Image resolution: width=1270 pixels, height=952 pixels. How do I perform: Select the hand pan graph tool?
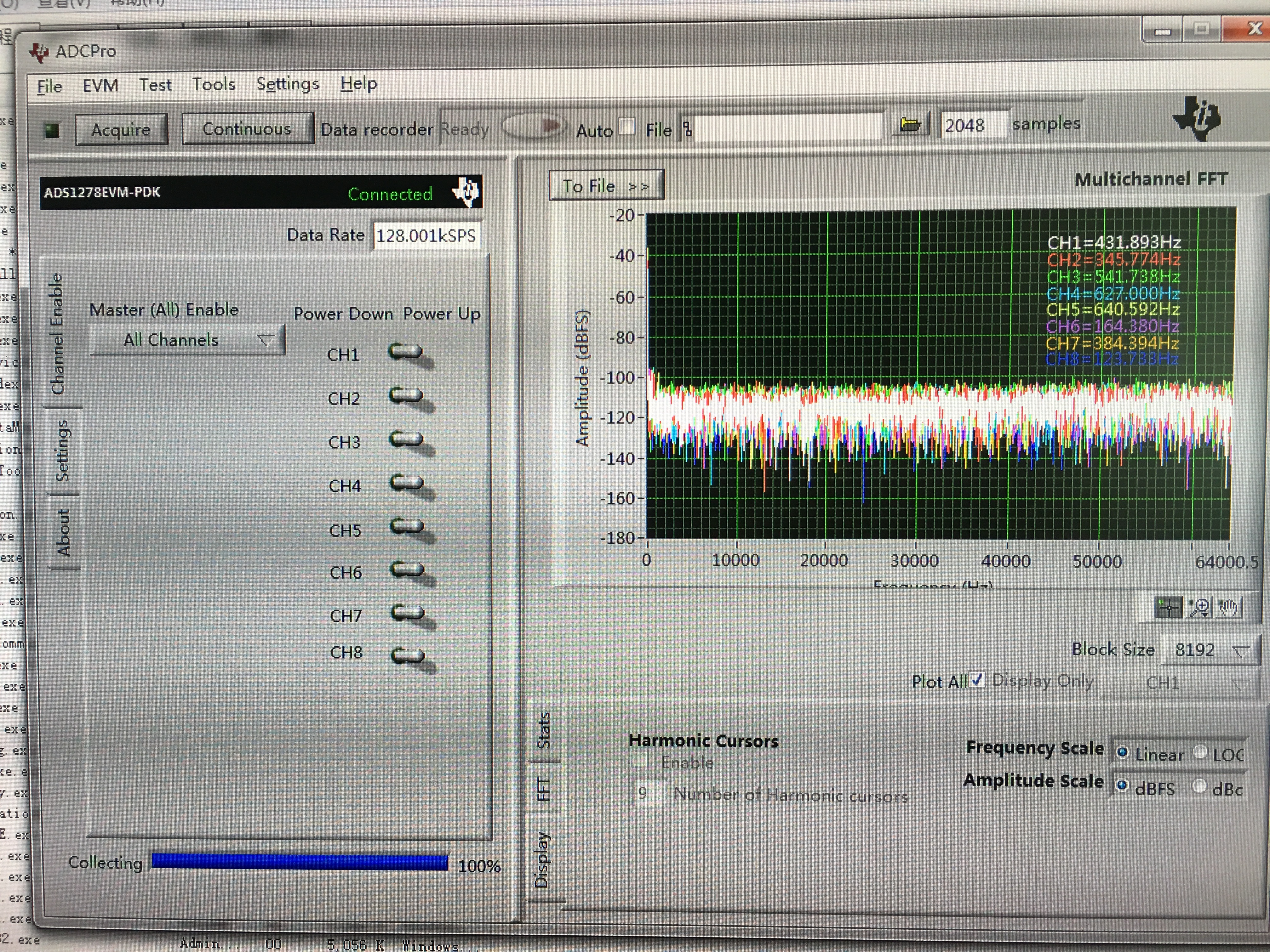pyautogui.click(x=1228, y=608)
